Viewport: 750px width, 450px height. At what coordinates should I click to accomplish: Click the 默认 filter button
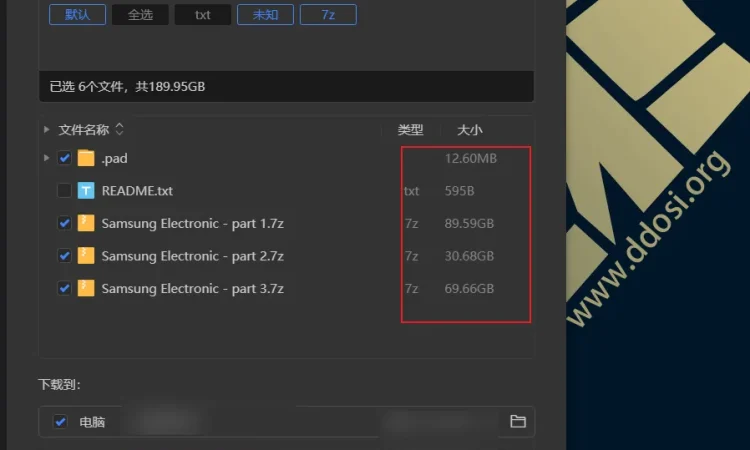coord(77,14)
